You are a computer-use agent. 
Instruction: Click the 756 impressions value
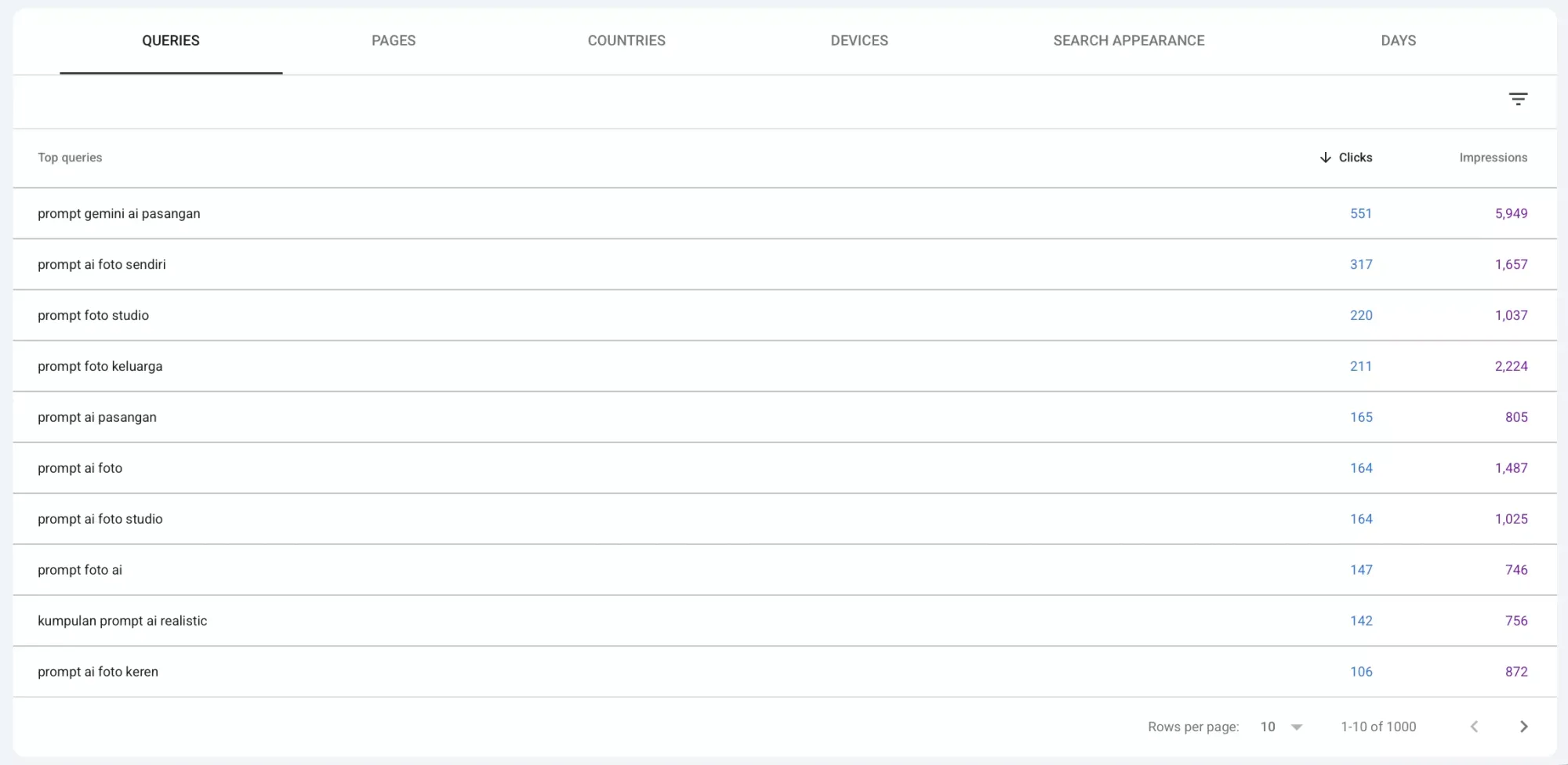1516,621
